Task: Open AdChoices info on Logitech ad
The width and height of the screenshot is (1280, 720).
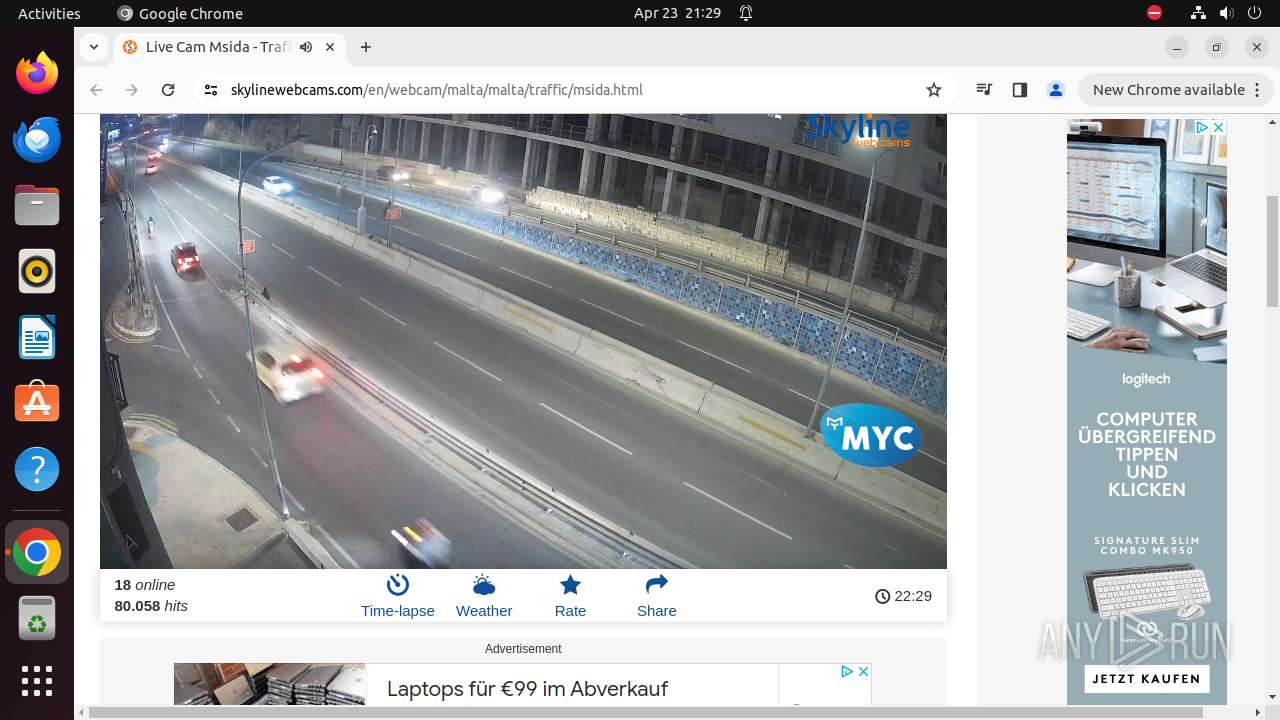Action: pyautogui.click(x=1203, y=127)
